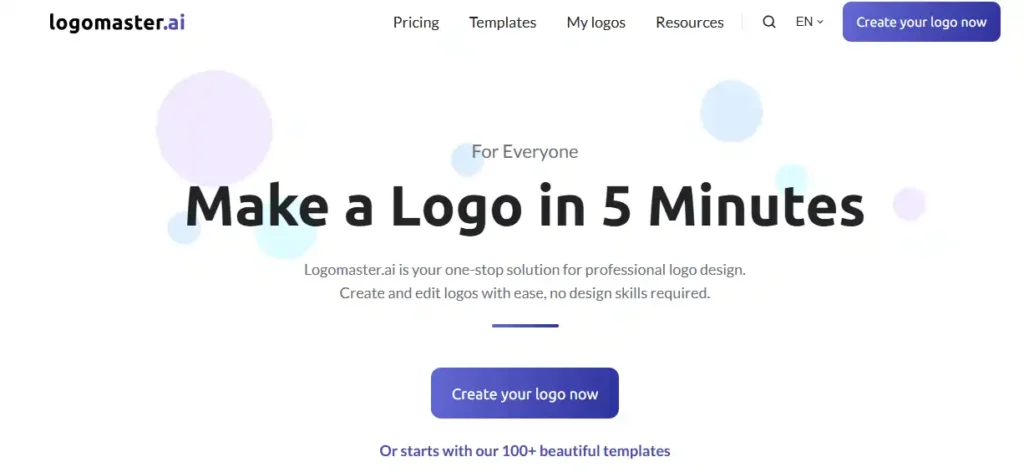1024x472 pixels.
Task: Expand the EN language selector
Action: (x=810, y=22)
